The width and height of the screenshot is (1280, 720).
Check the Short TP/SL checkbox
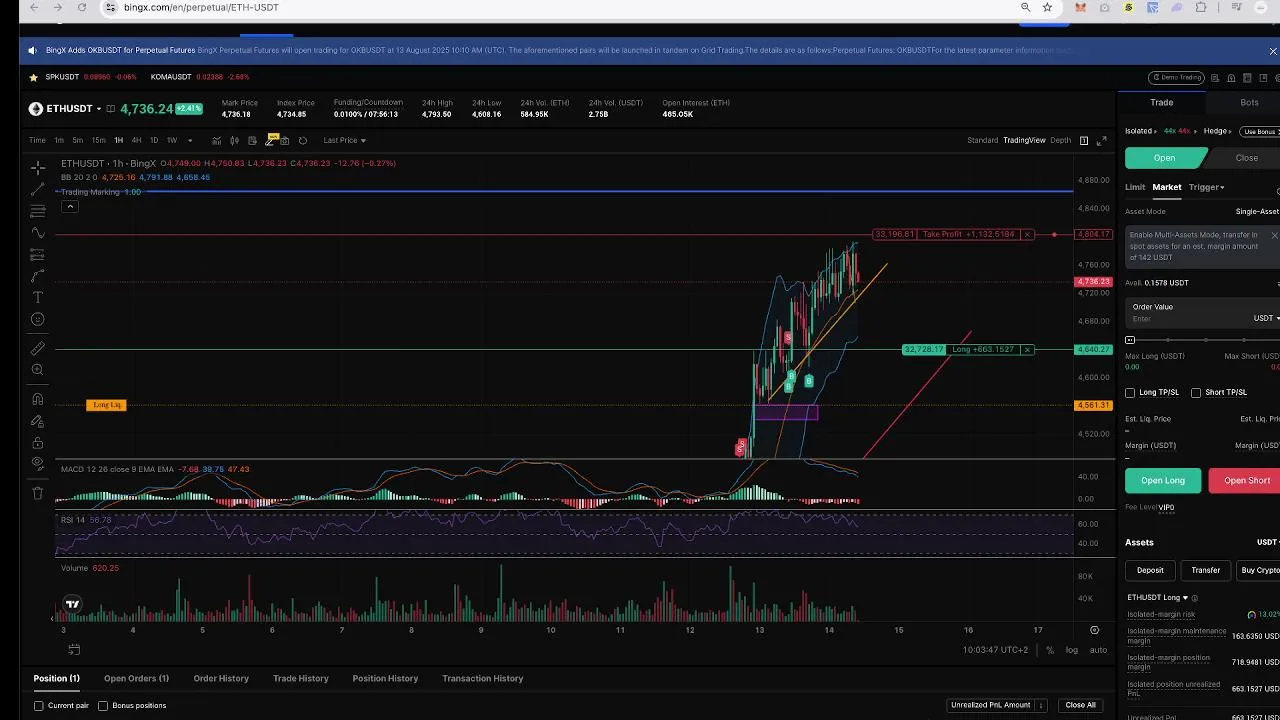click(1196, 393)
